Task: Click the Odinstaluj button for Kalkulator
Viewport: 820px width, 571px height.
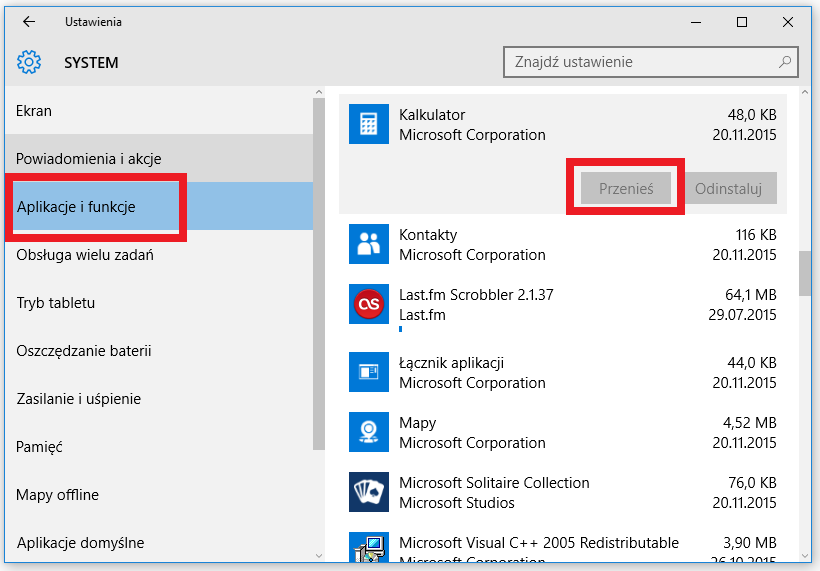Action: [728, 188]
